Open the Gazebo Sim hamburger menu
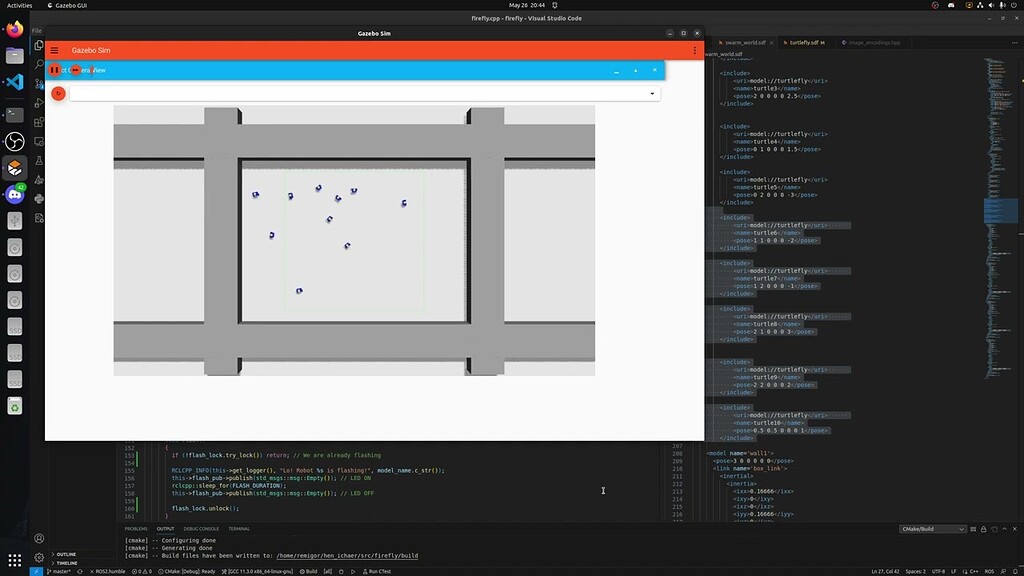The image size is (1024, 576). [x=54, y=50]
